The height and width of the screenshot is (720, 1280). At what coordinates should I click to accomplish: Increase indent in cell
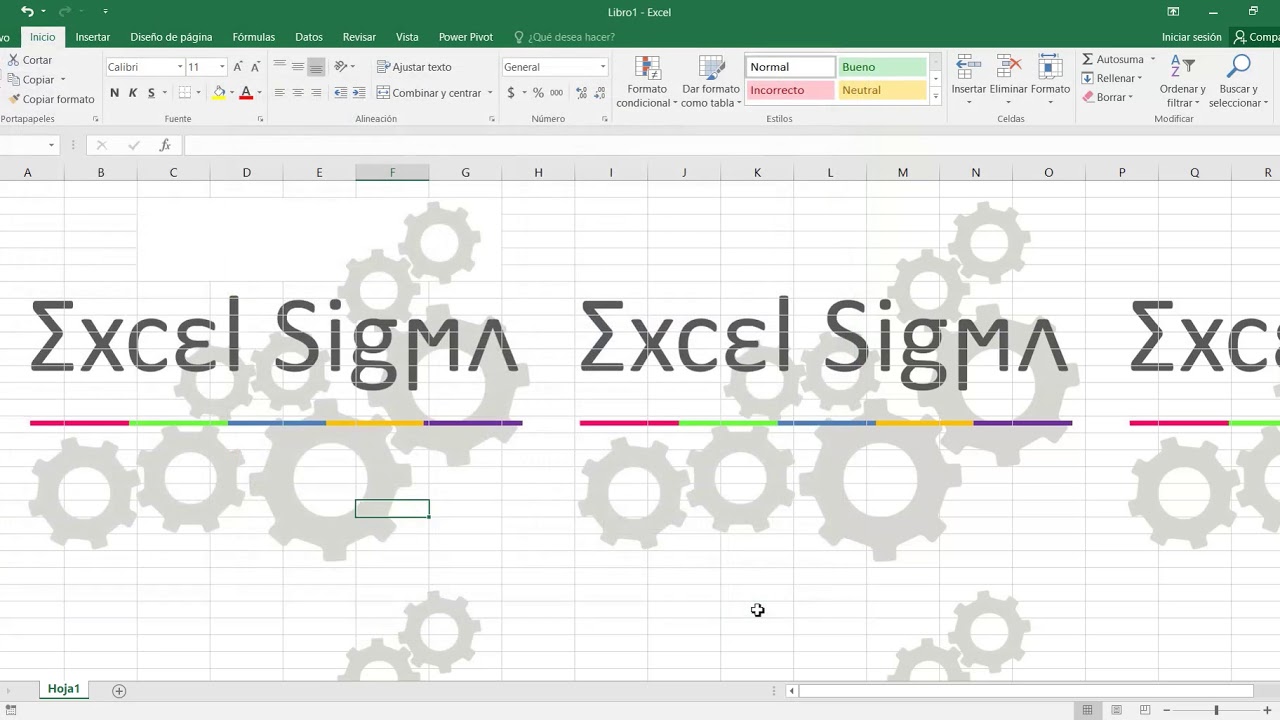(358, 93)
